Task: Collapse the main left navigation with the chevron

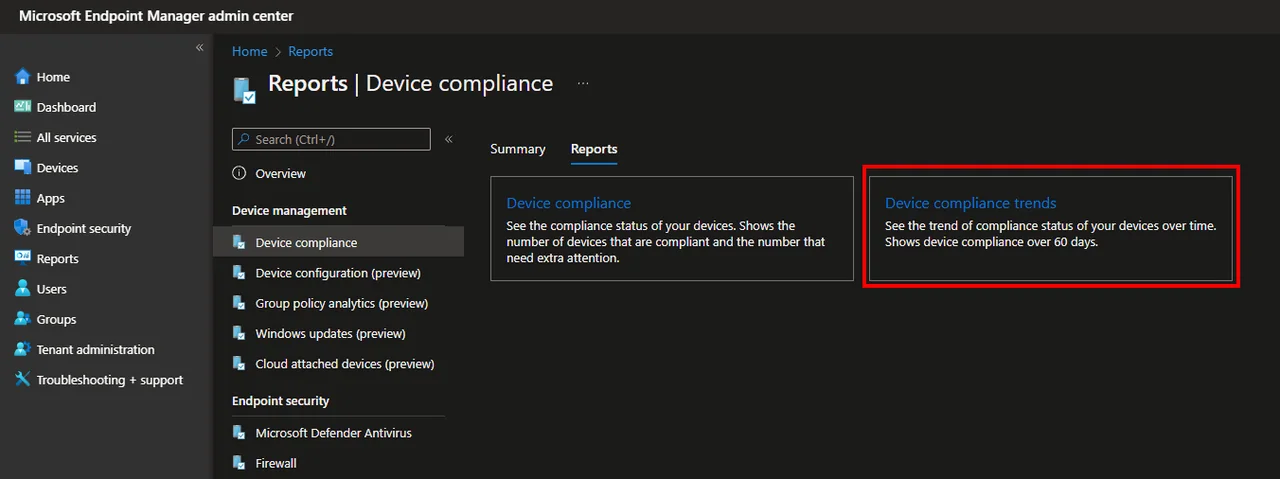Action: pos(199,48)
